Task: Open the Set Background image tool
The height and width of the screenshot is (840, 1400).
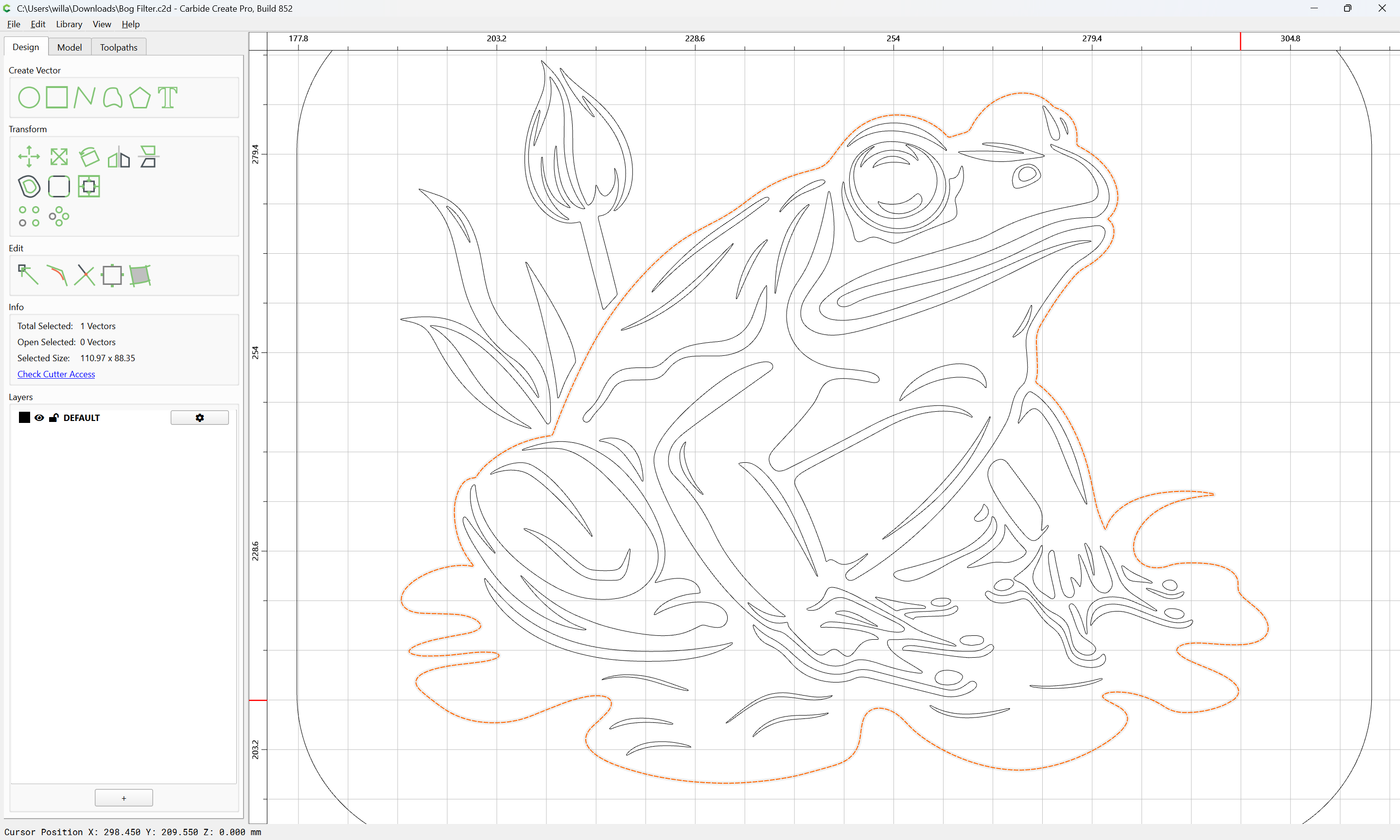Action: pos(140,275)
